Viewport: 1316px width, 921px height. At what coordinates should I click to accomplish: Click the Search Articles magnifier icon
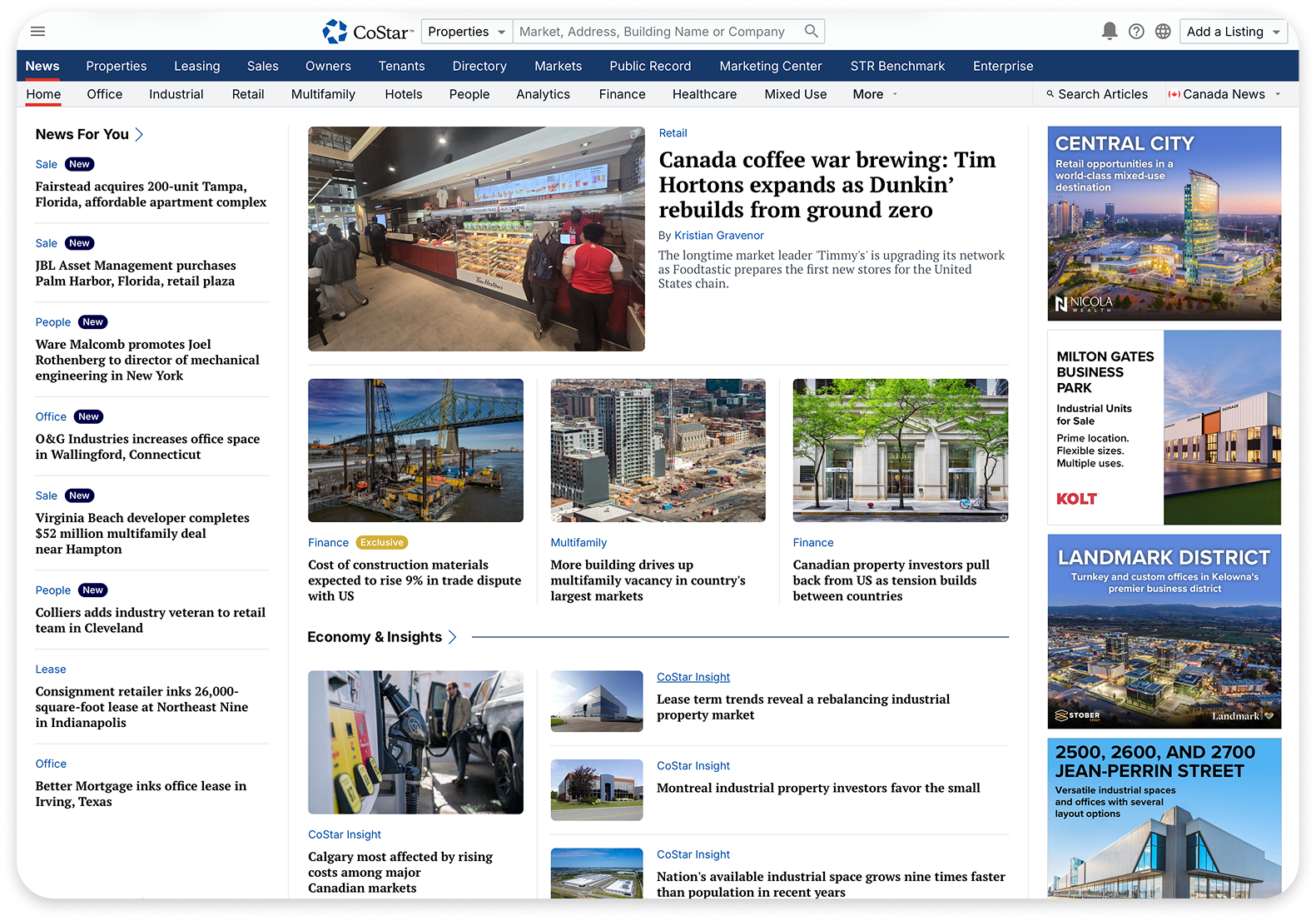pyautogui.click(x=1050, y=94)
